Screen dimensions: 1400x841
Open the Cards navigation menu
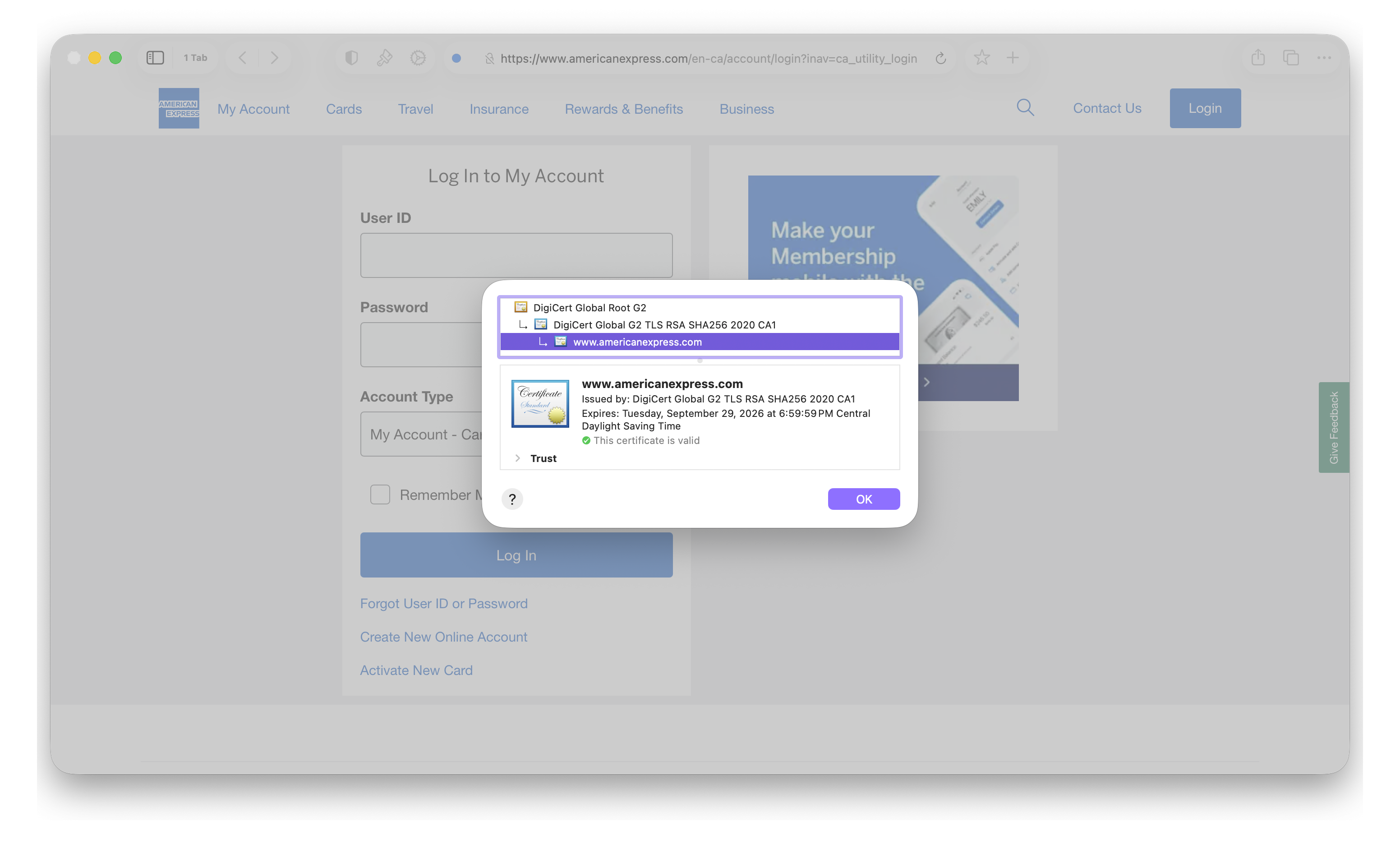tap(343, 109)
